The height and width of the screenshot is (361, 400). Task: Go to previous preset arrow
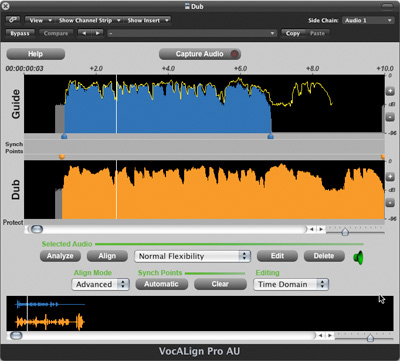click(x=84, y=33)
